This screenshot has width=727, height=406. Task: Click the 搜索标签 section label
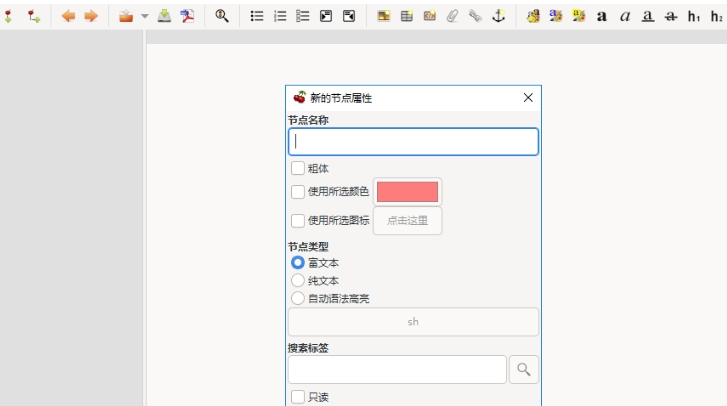(x=308, y=348)
